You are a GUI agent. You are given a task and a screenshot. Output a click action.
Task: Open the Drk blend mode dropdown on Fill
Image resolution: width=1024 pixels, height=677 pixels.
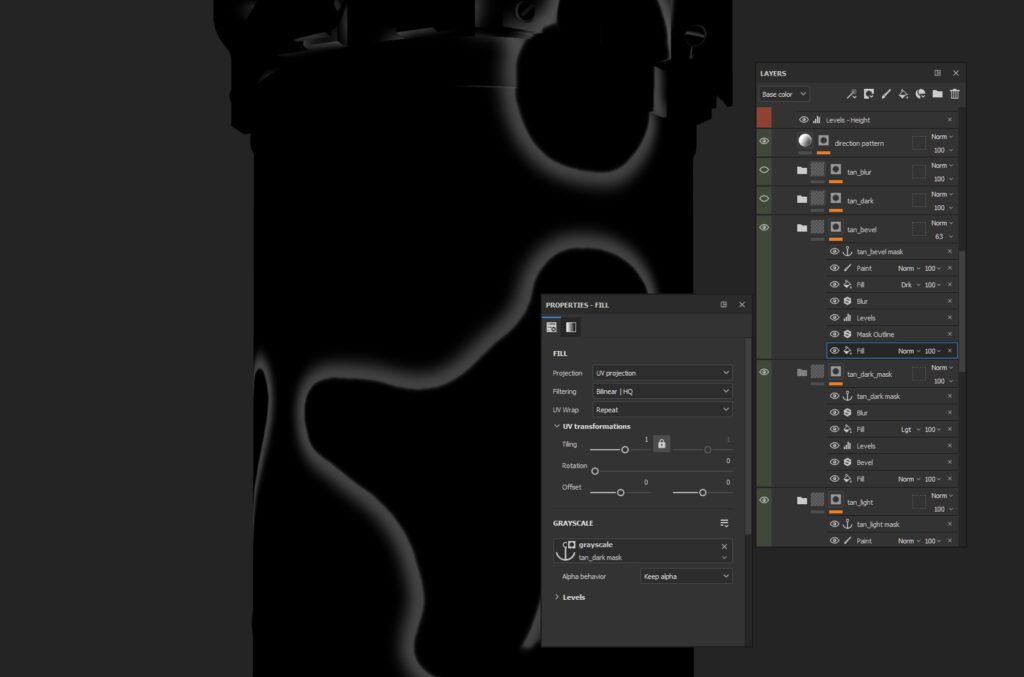(x=910, y=285)
